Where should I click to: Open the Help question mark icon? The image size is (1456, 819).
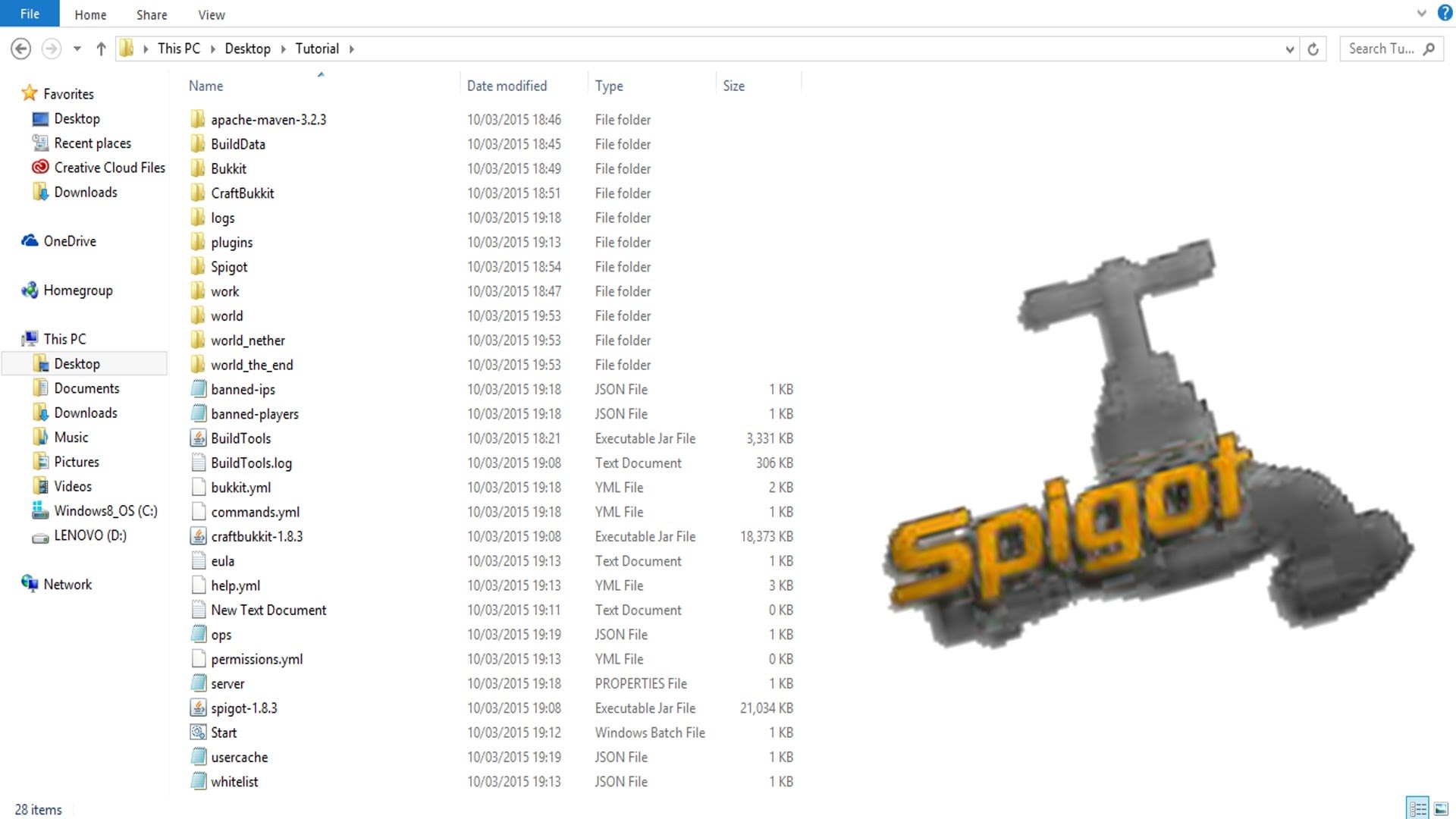[x=1445, y=13]
